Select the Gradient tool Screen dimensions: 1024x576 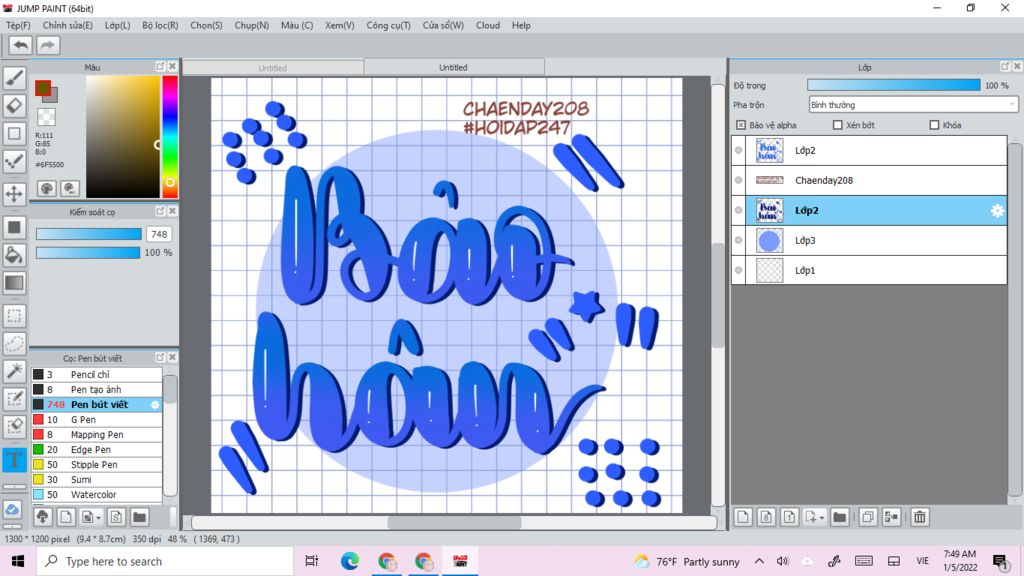tap(14, 283)
